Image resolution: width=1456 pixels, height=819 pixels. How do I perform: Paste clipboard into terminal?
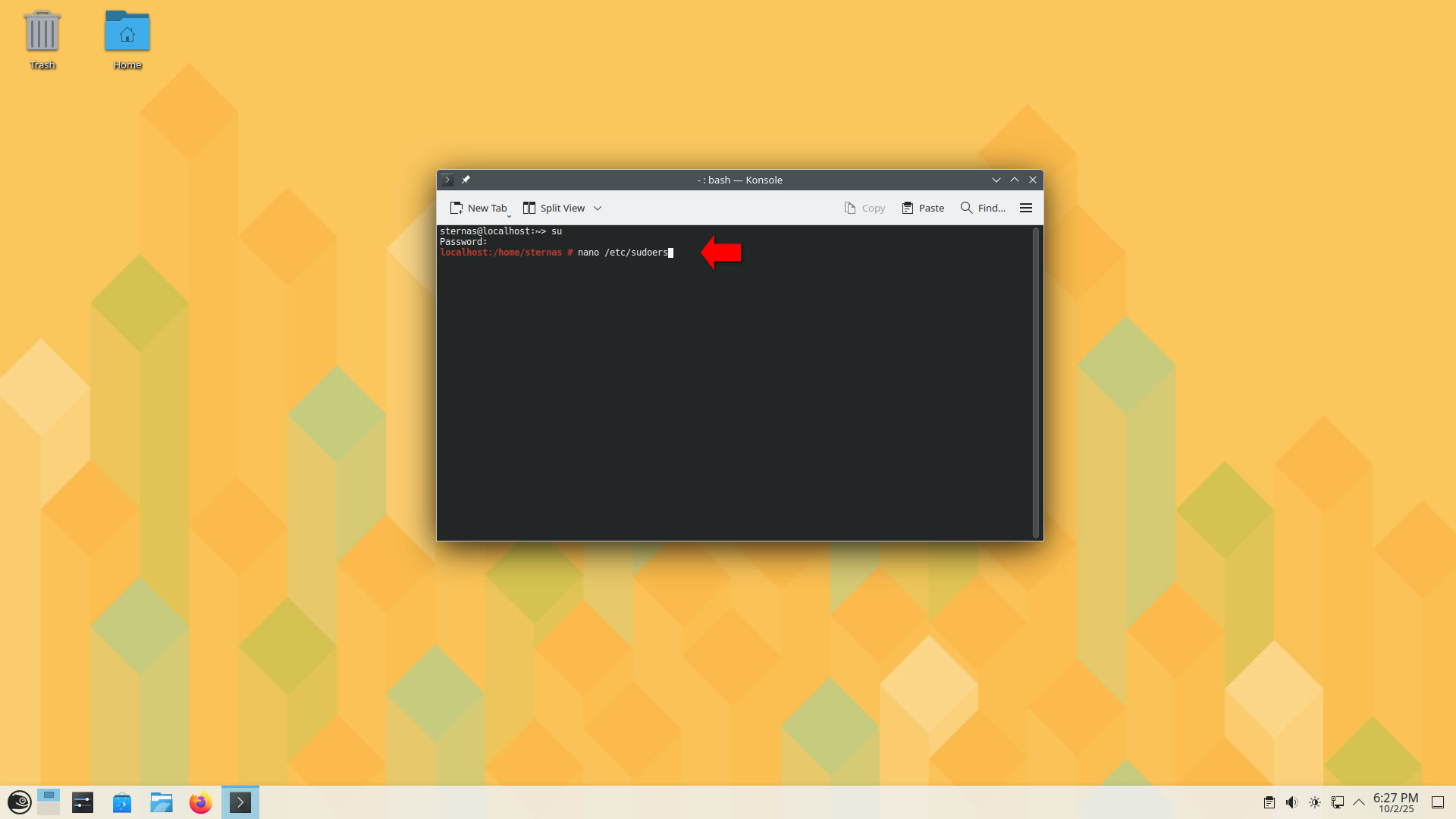(923, 208)
